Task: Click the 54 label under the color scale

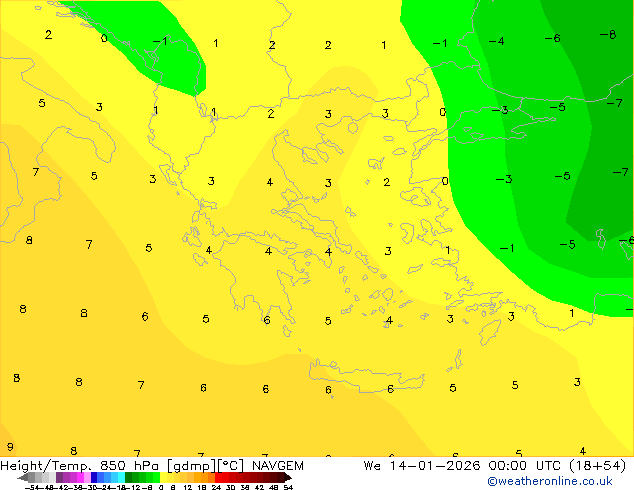Action: point(288,487)
